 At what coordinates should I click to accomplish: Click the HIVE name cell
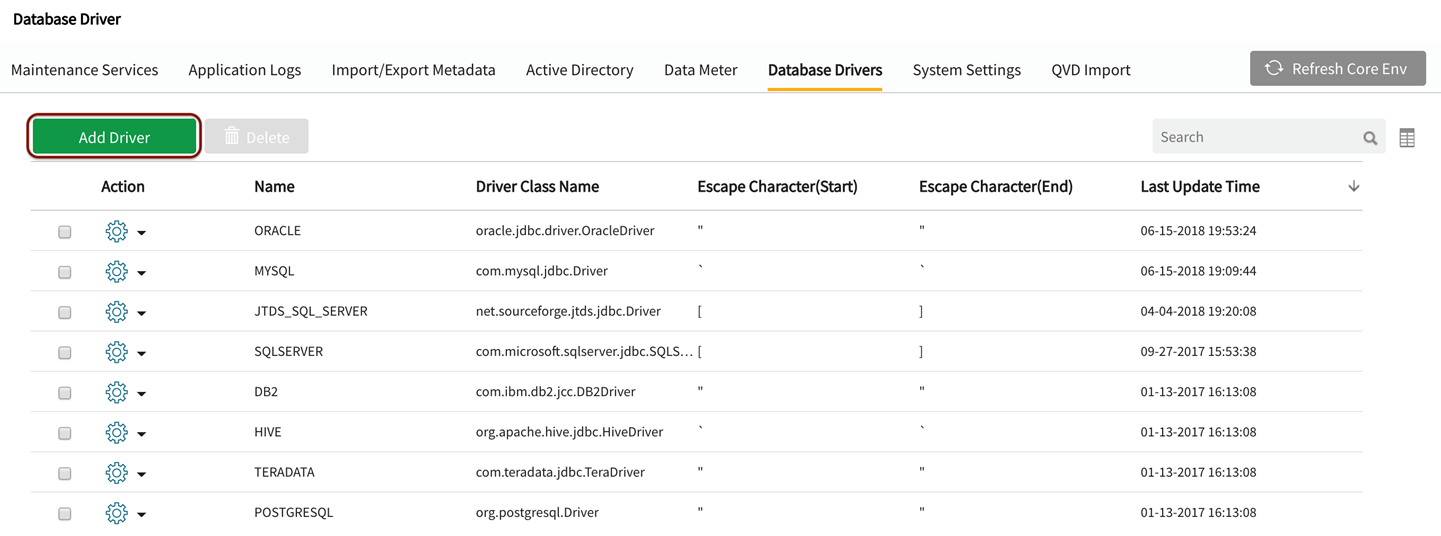coord(268,432)
